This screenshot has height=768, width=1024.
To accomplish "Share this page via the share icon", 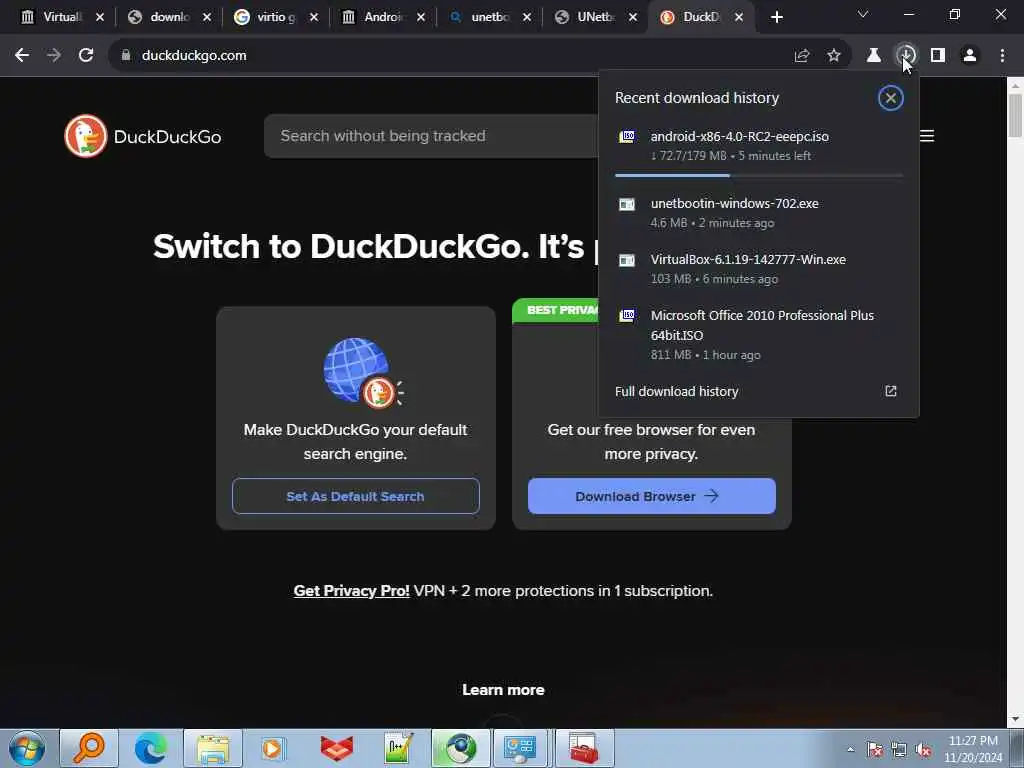I will coord(802,56).
